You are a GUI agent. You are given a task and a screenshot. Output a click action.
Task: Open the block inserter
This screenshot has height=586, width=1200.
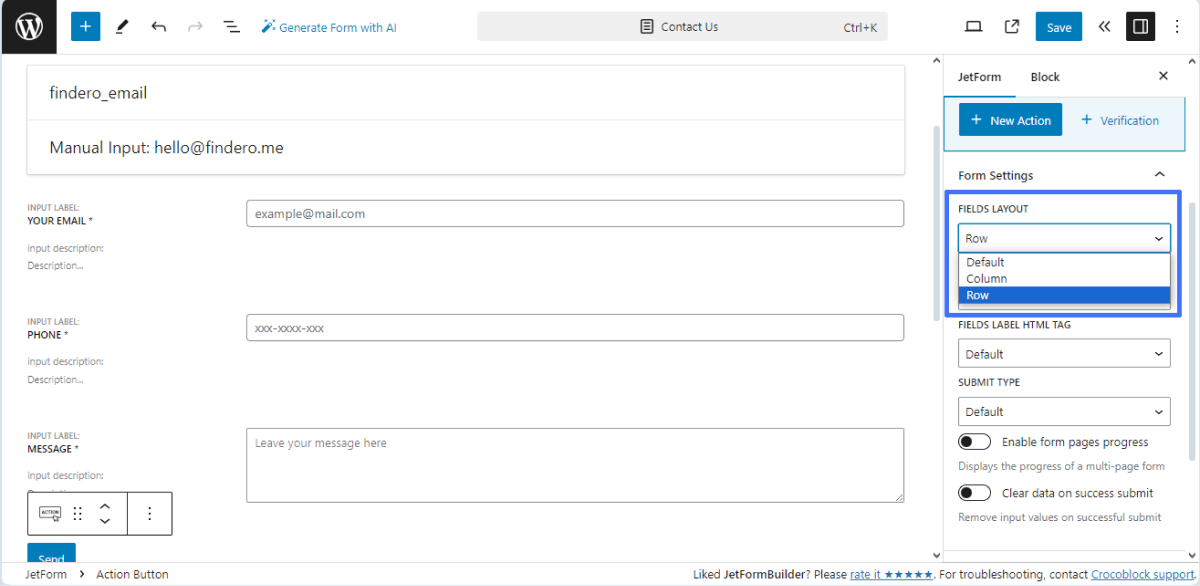pyautogui.click(x=85, y=26)
